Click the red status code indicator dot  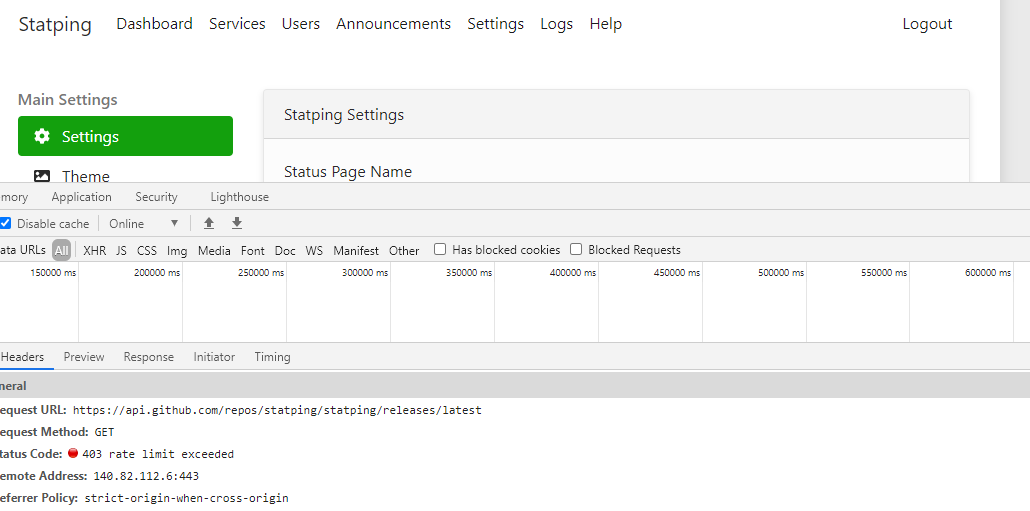pyautogui.click(x=73, y=453)
